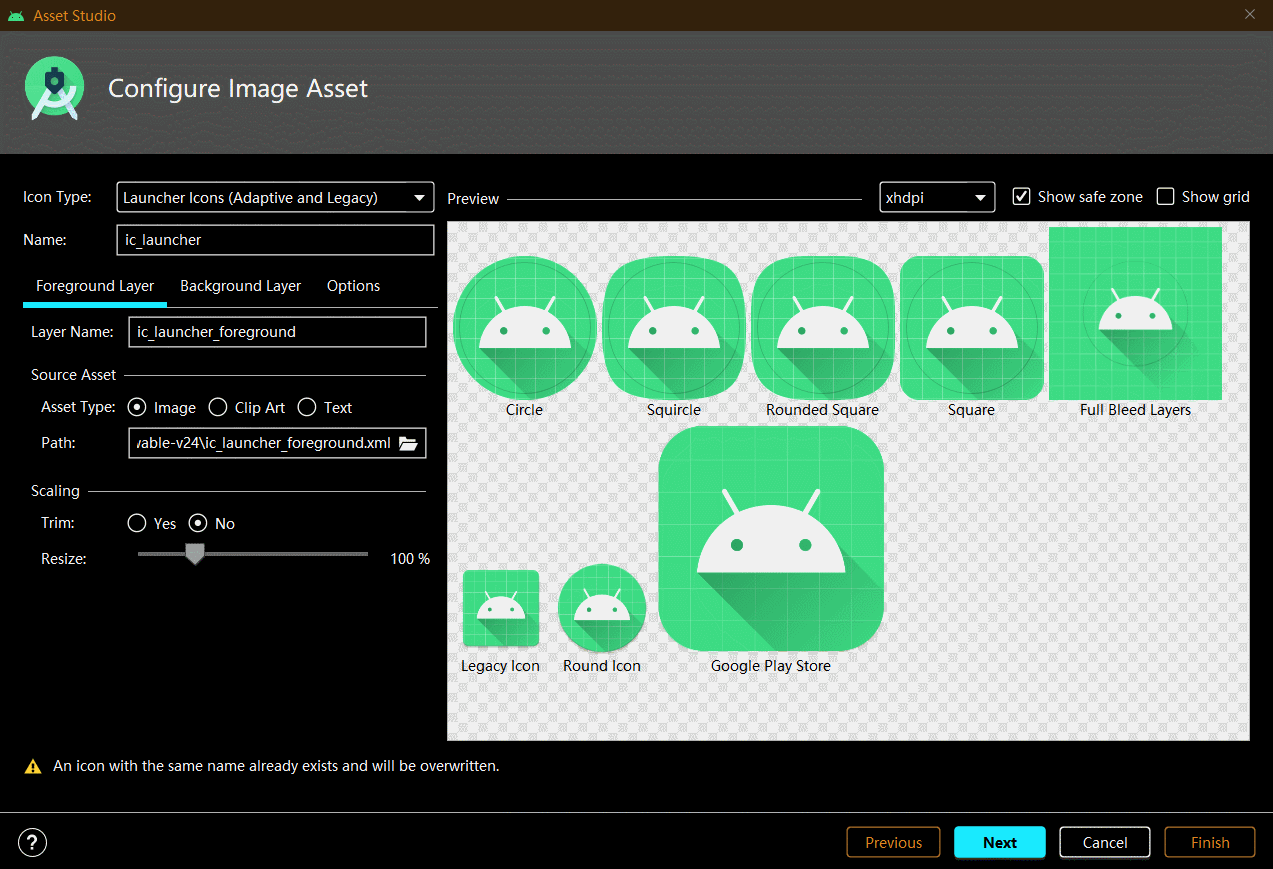Choose Clip Art asset type radio button

pos(217,407)
